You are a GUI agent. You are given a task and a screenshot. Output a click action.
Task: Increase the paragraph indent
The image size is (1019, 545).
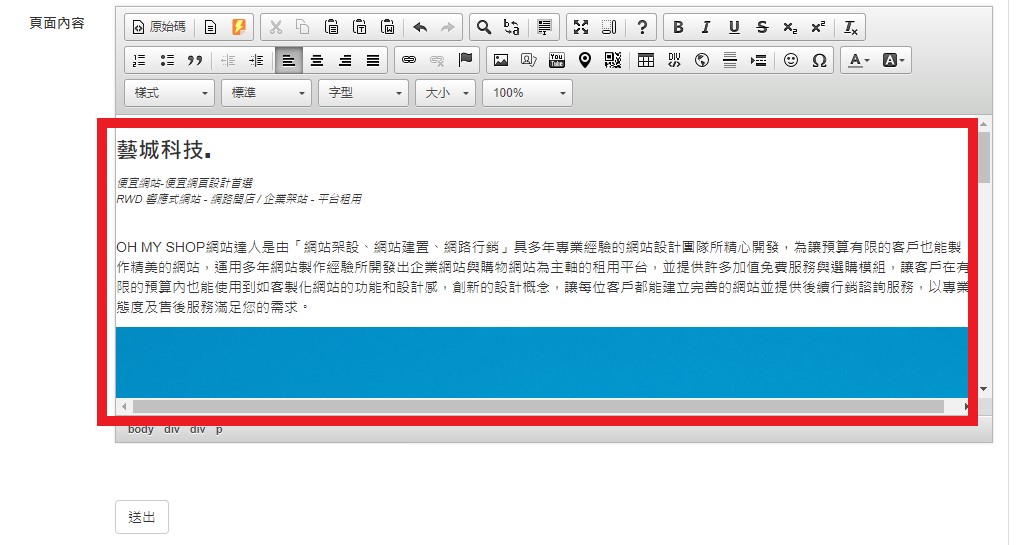click(x=256, y=60)
